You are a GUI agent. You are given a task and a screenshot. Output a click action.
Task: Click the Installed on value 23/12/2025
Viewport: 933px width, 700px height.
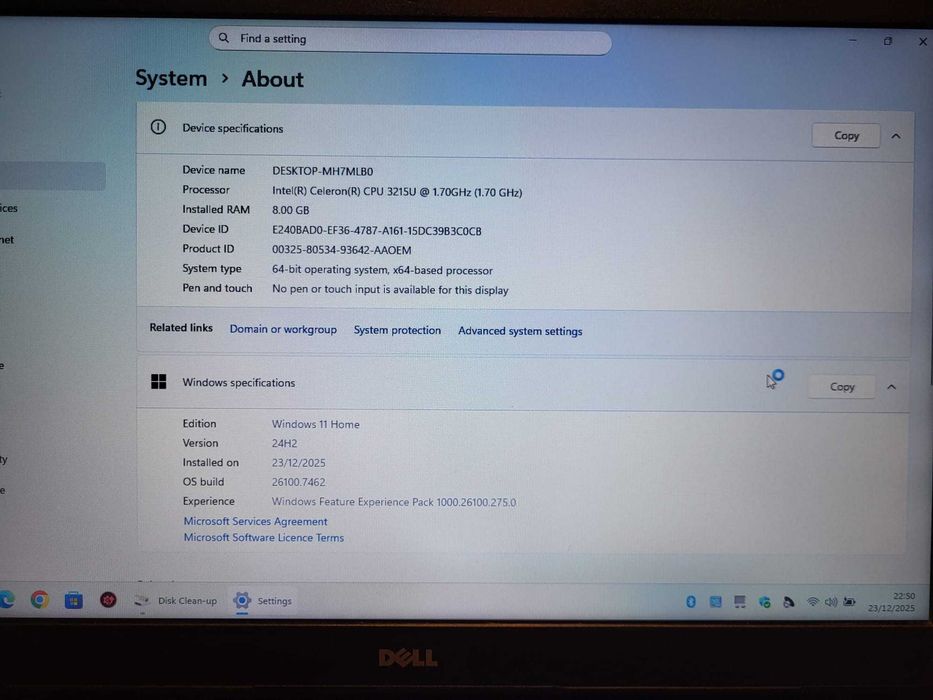[x=299, y=462]
